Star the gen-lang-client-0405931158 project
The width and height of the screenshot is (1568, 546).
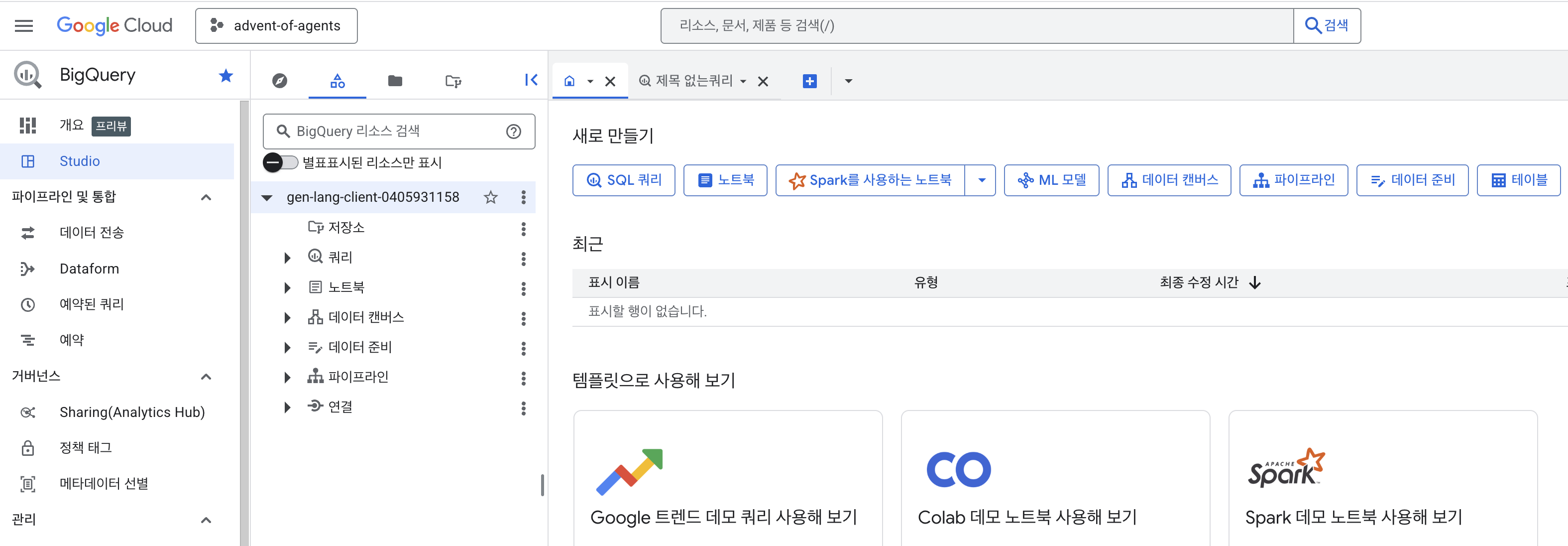[x=491, y=197]
